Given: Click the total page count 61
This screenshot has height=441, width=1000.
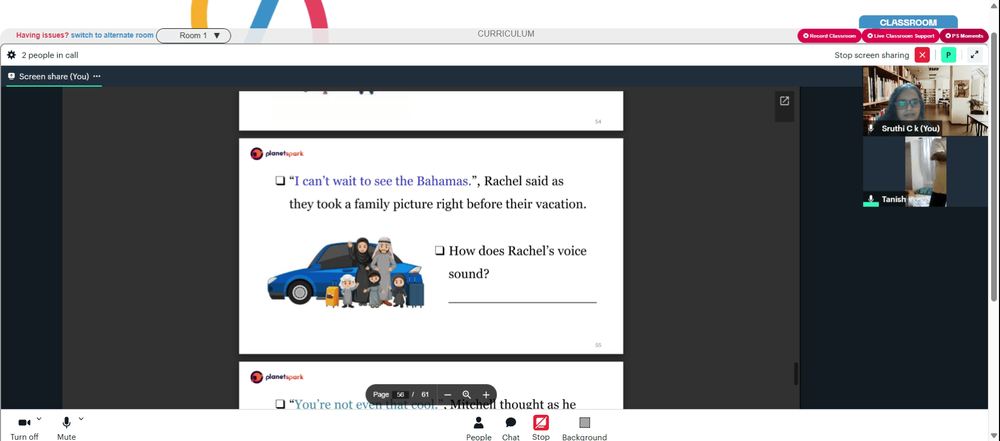Looking at the screenshot, I should 425,394.
